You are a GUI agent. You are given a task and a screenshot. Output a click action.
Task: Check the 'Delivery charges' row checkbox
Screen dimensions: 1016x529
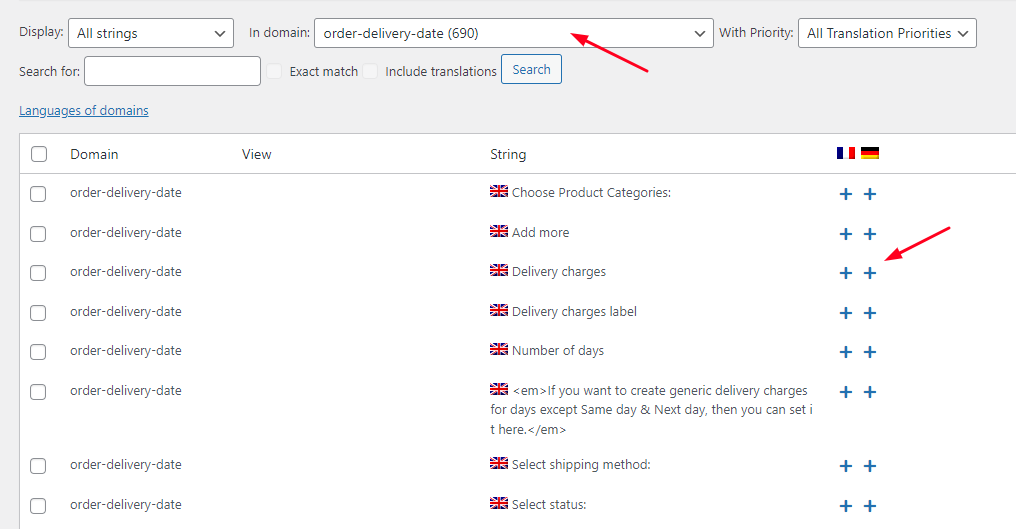[x=38, y=273]
